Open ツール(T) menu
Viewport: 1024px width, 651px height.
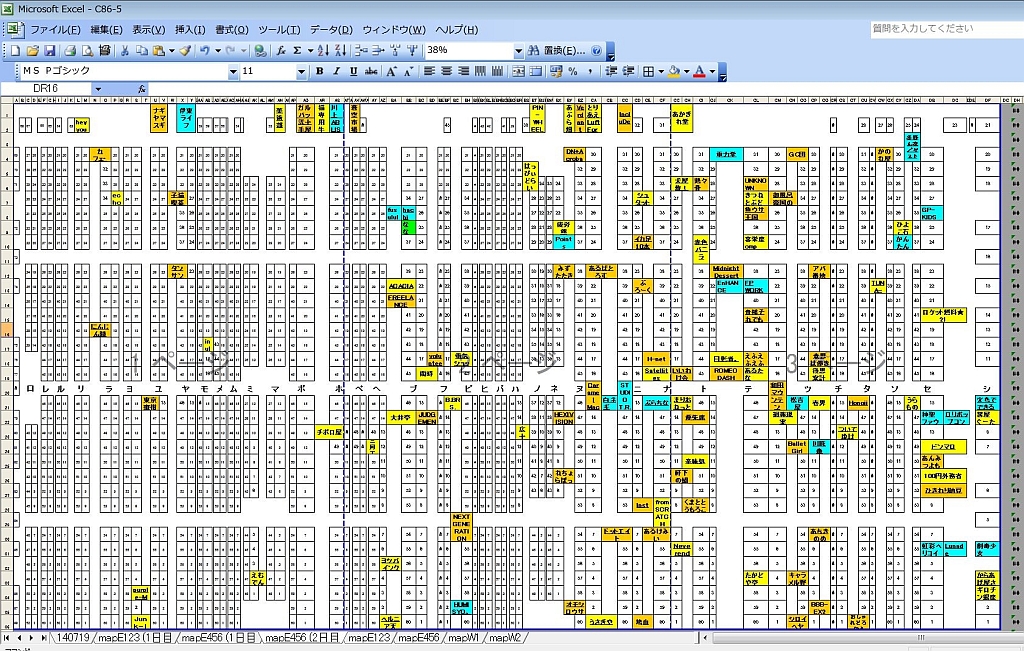tap(279, 29)
